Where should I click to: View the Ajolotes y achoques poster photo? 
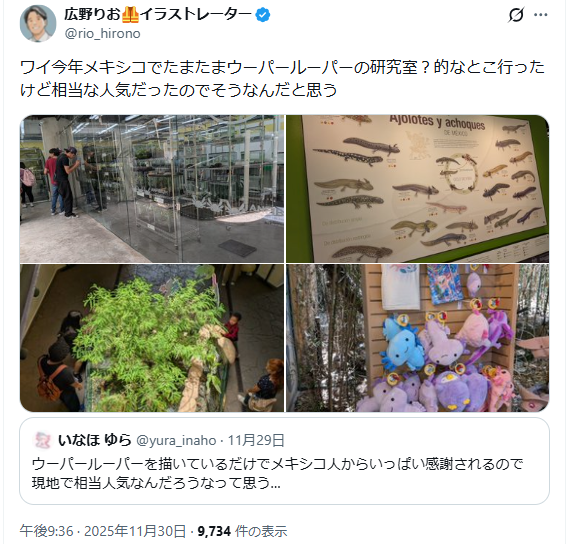[418, 189]
